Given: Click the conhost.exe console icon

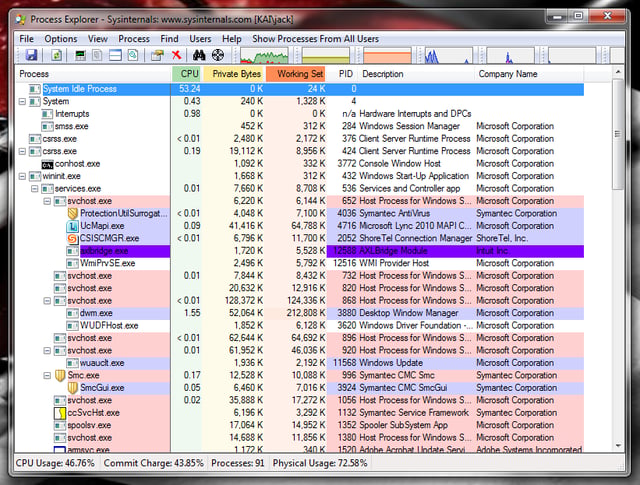Looking at the screenshot, I should 47,164.
